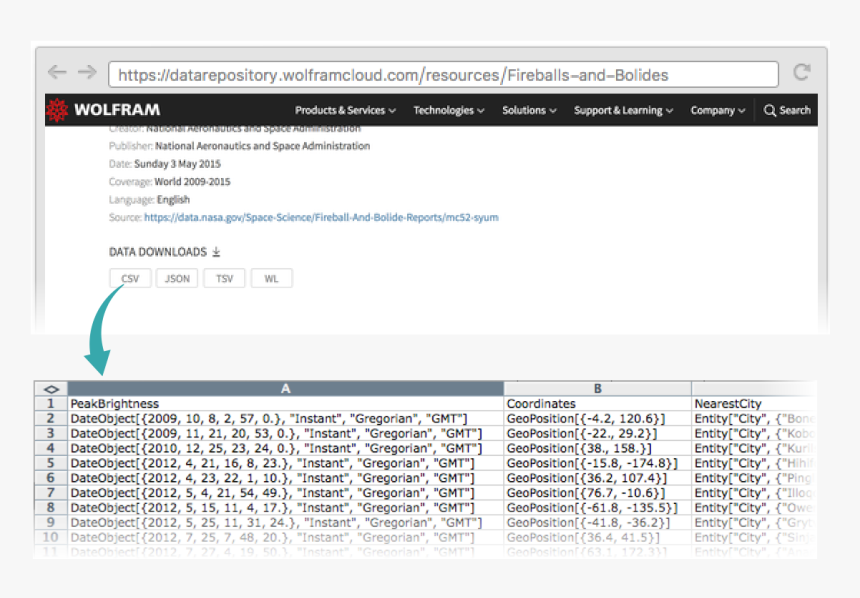
Task: Click the GeoPosition[{-41.8, -36.2}] cell
Action: click(598, 522)
